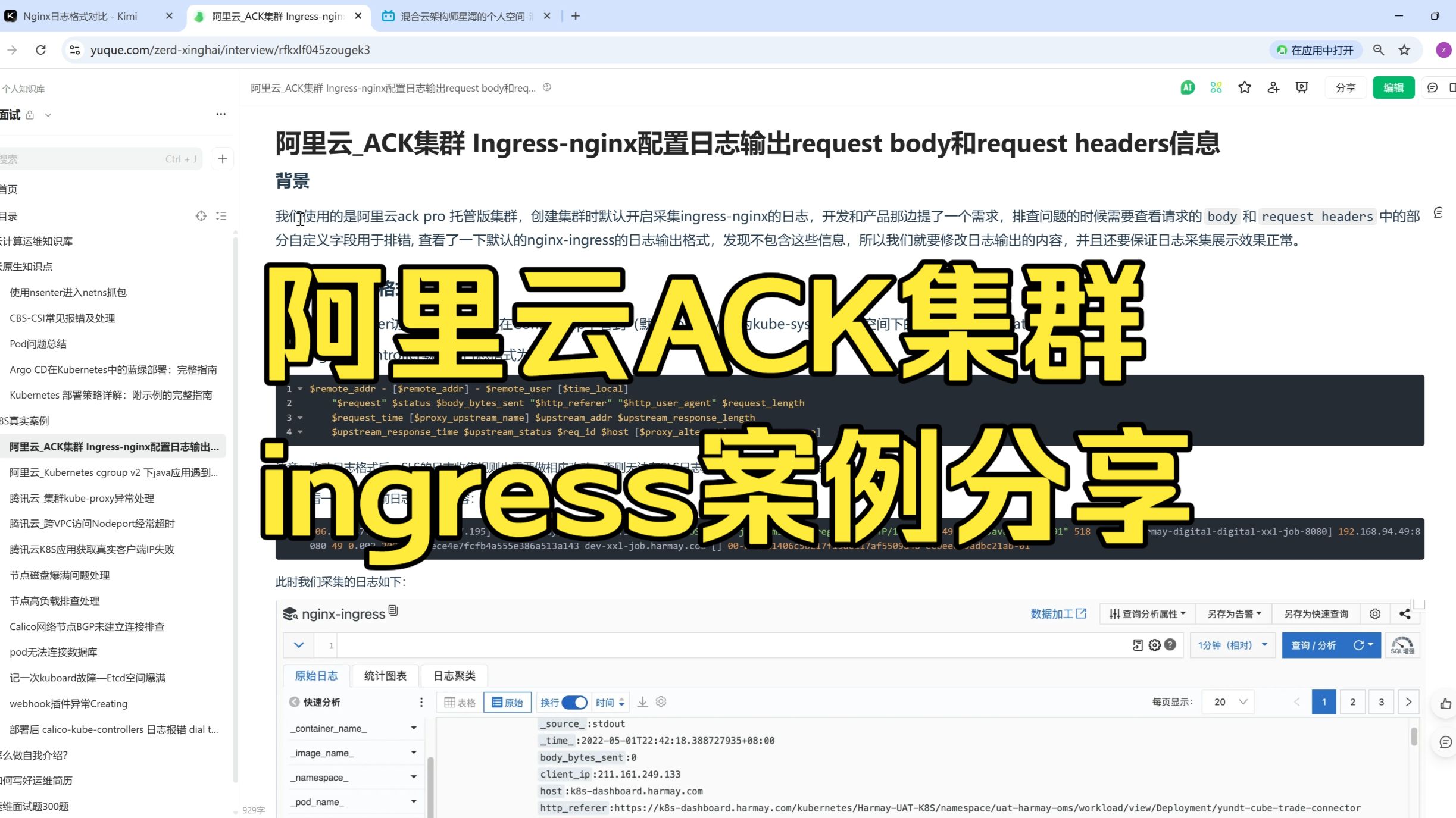The height and width of the screenshot is (818, 1456).
Task: Open 首页 in the sidebar
Action: click(x=9, y=189)
